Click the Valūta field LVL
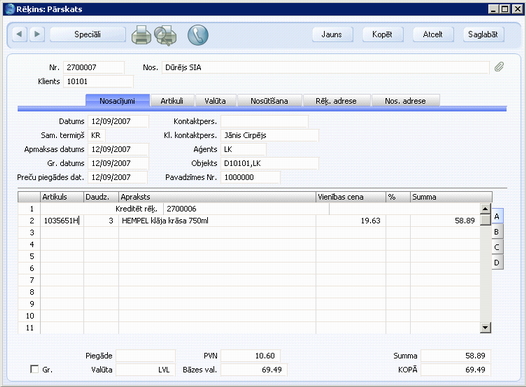The height and width of the screenshot is (387, 526). [x=146, y=370]
